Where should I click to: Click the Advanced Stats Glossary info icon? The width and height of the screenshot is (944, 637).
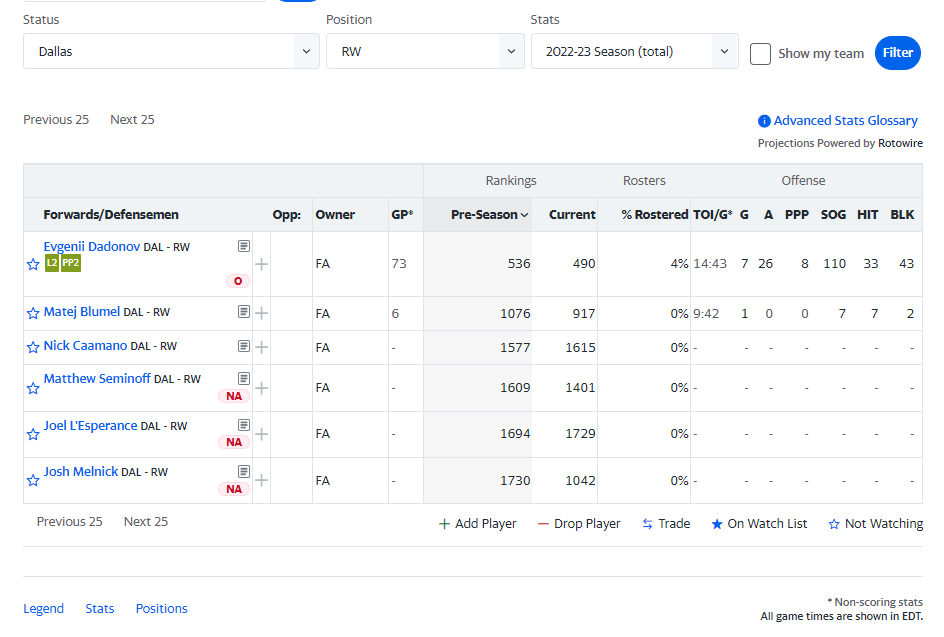(x=764, y=121)
